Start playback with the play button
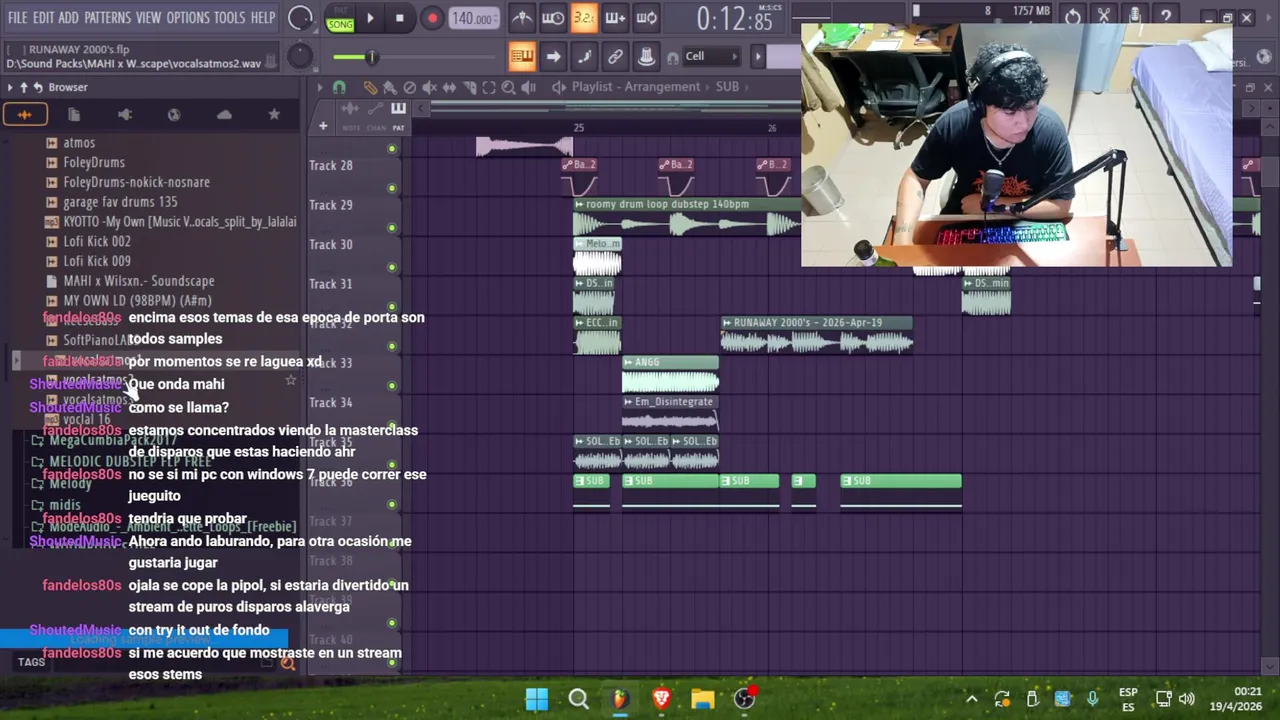Image resolution: width=1280 pixels, height=720 pixels. click(370, 18)
